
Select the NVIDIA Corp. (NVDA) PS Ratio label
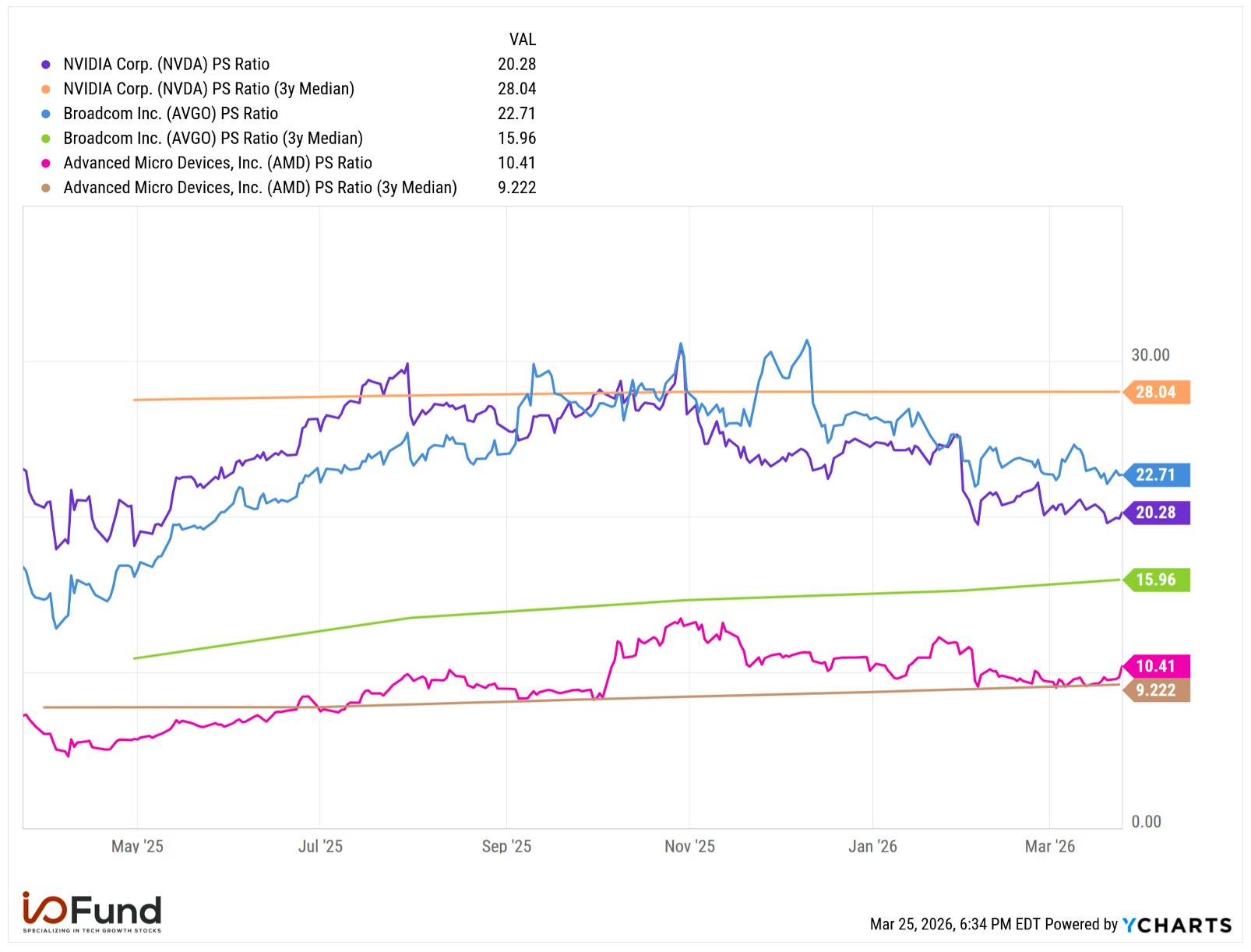[x=167, y=65]
